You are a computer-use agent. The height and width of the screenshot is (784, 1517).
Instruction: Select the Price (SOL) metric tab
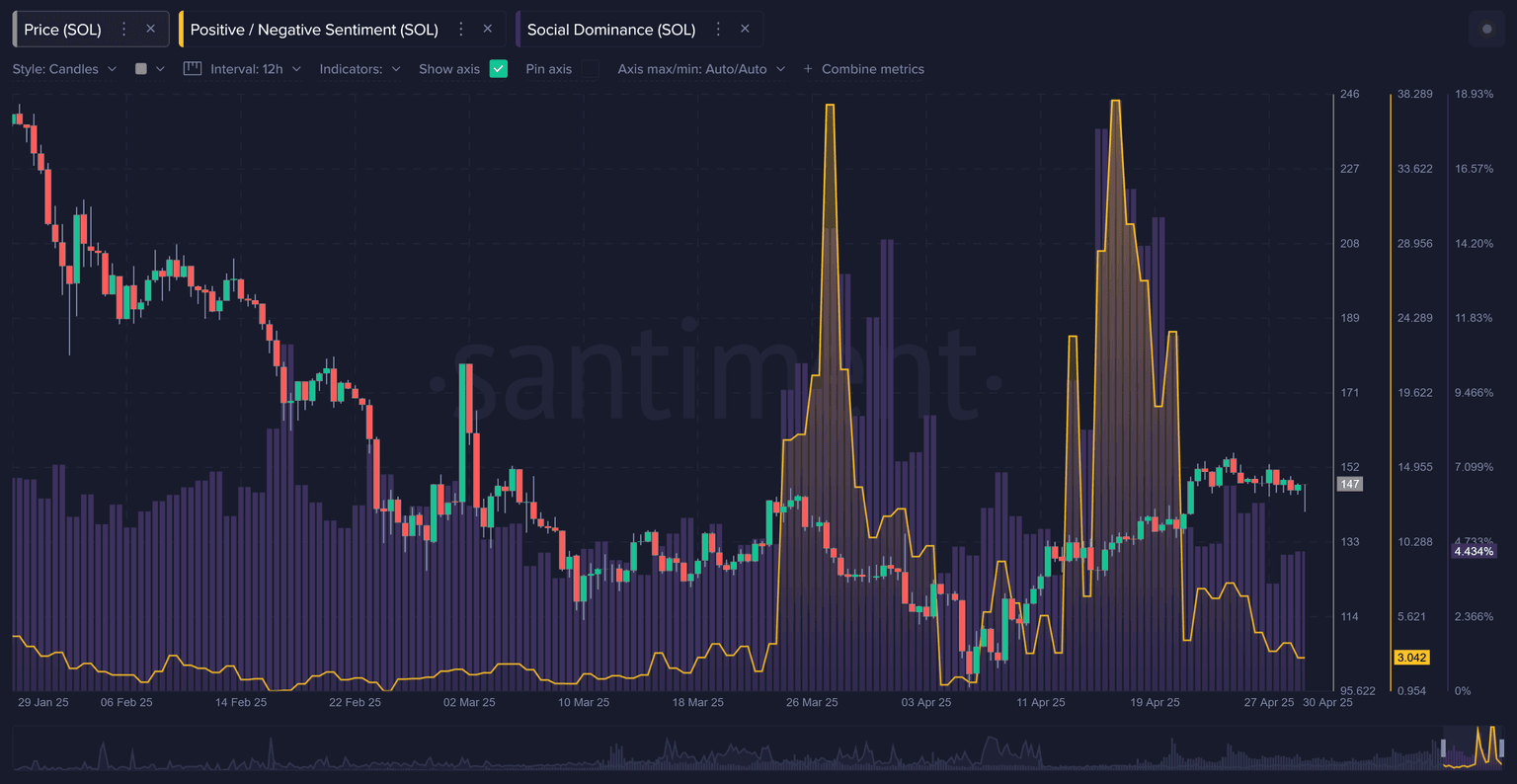point(62,30)
